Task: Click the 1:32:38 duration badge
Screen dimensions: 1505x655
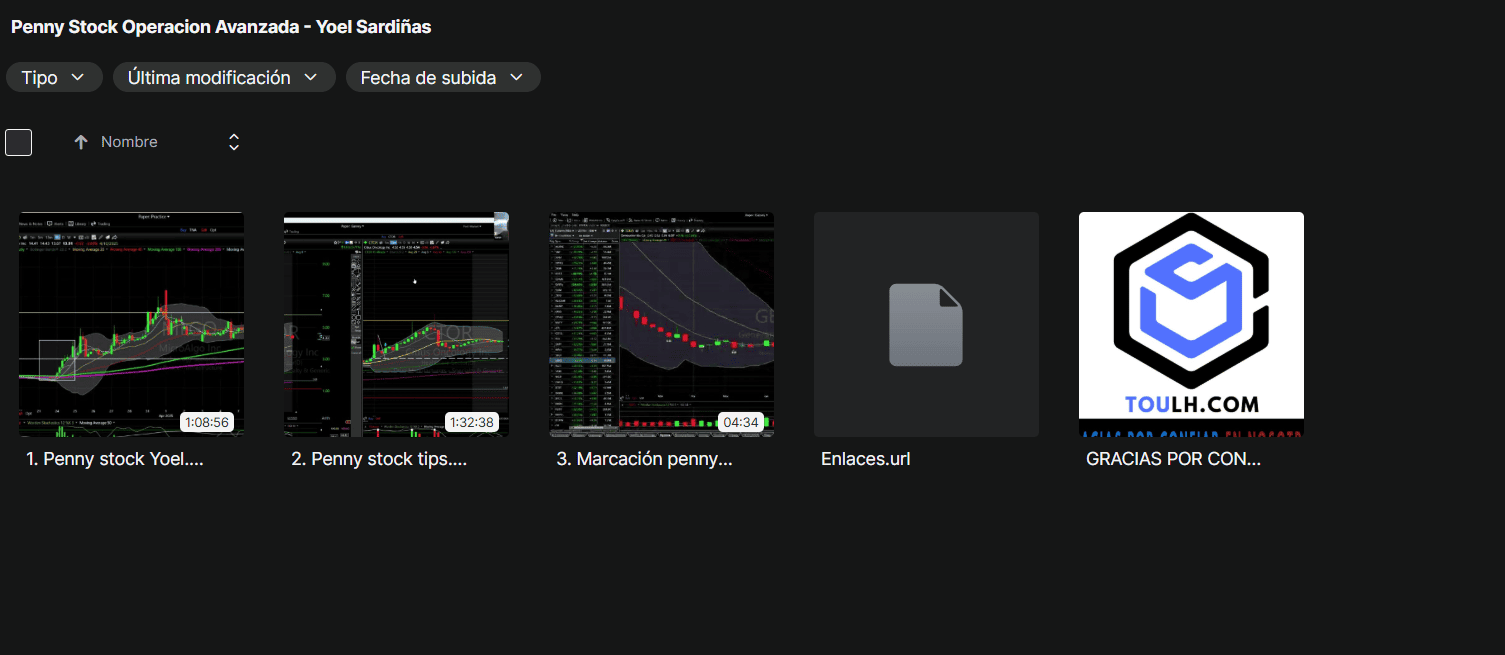Action: [x=471, y=423]
